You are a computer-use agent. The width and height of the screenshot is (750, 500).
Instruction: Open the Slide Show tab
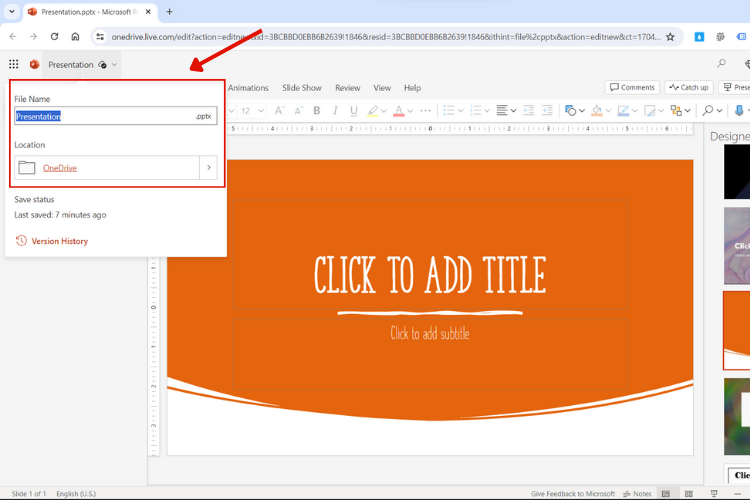(302, 88)
